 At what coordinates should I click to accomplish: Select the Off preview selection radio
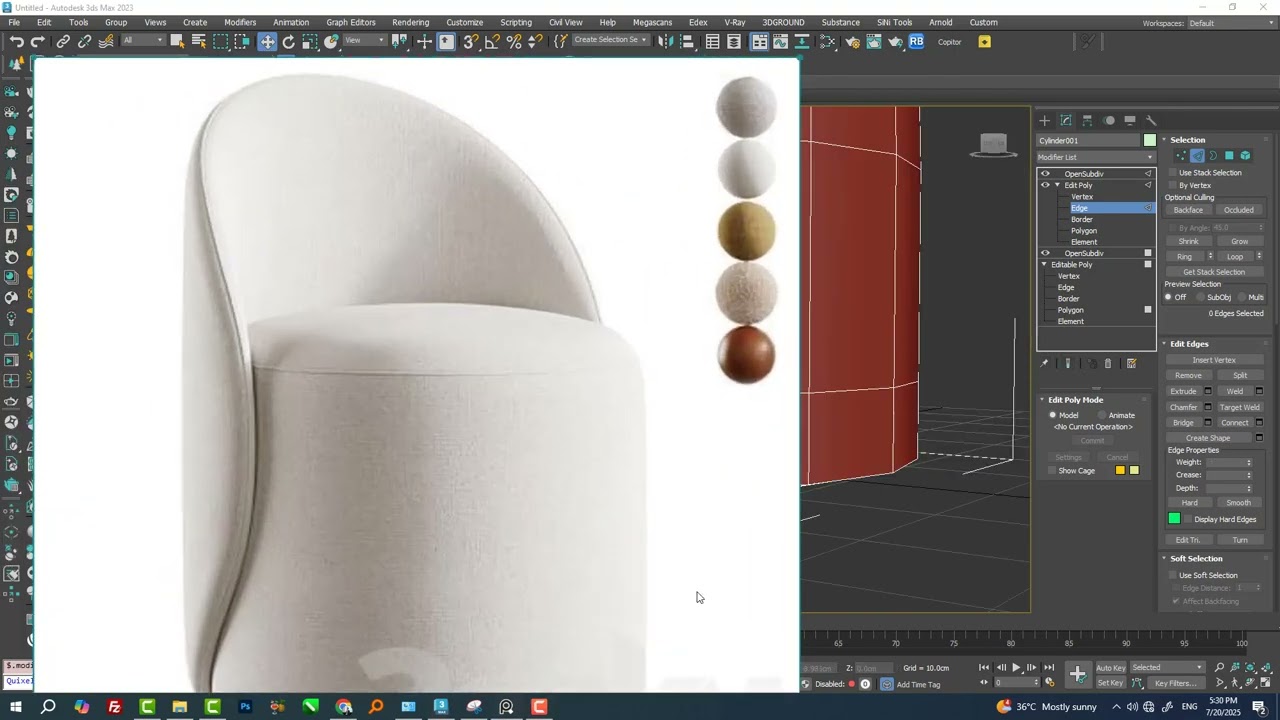[x=1168, y=297]
